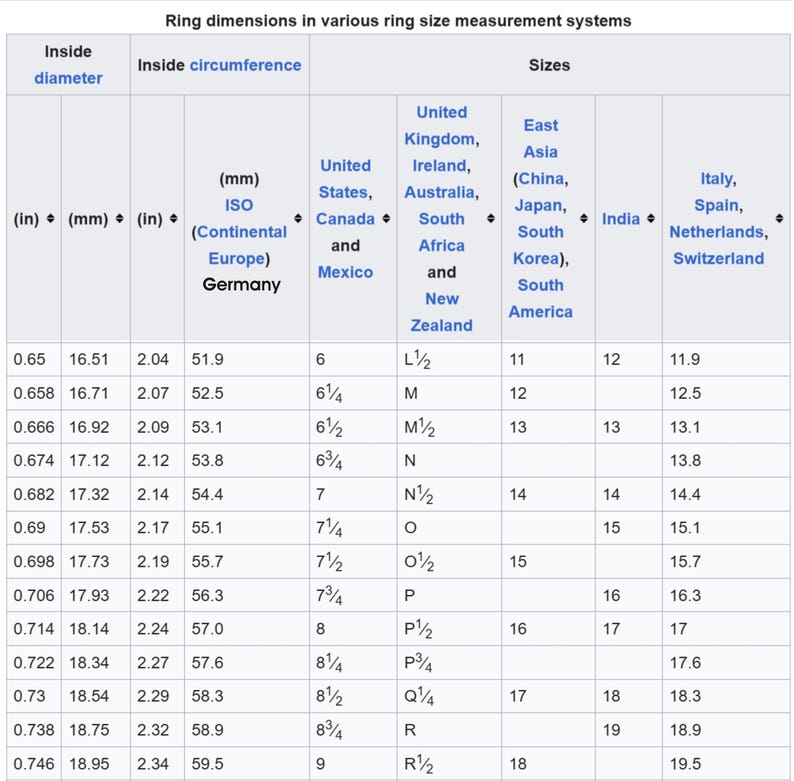Follow the ISO link

pos(239,205)
